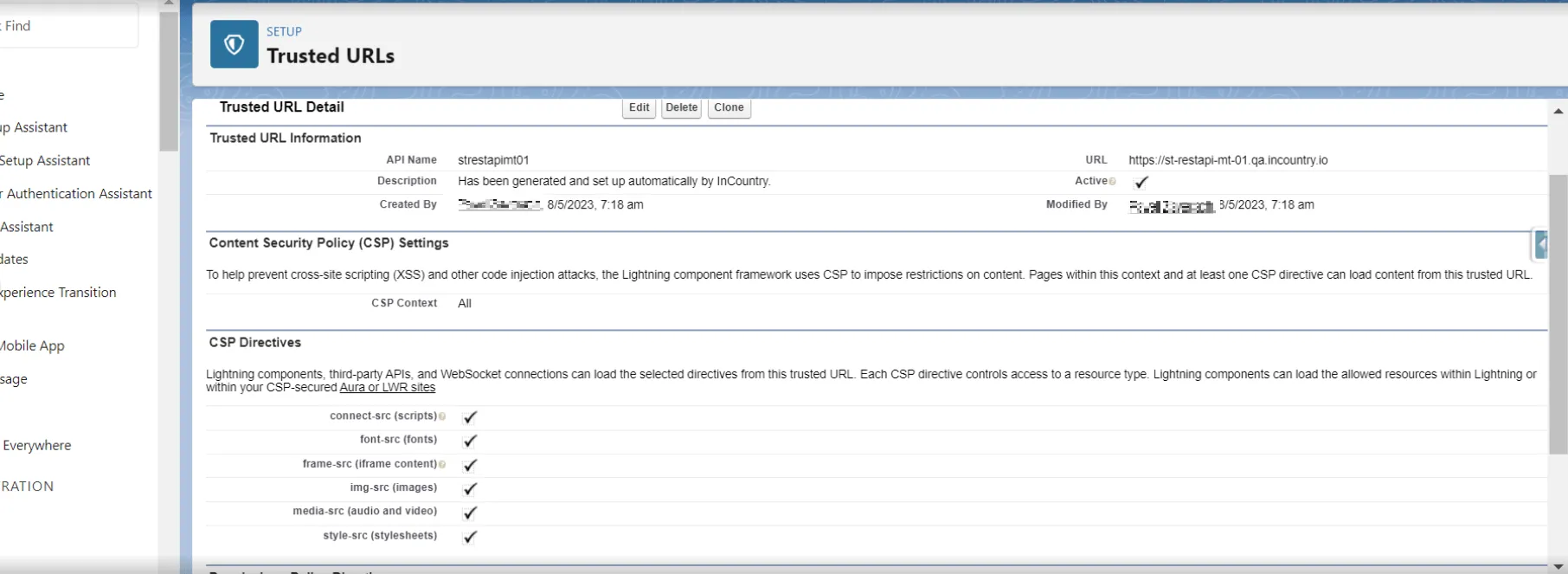1568x574 pixels.
Task: Click the Trusted URLs shield icon
Action: [x=234, y=44]
